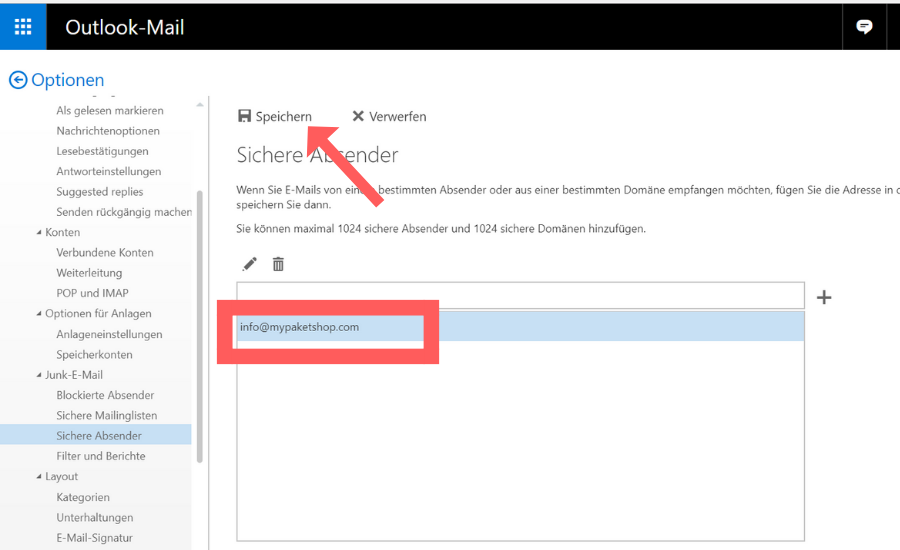This screenshot has width=900, height=550.
Task: Open the app launcher waffle icon
Action: click(x=23, y=26)
